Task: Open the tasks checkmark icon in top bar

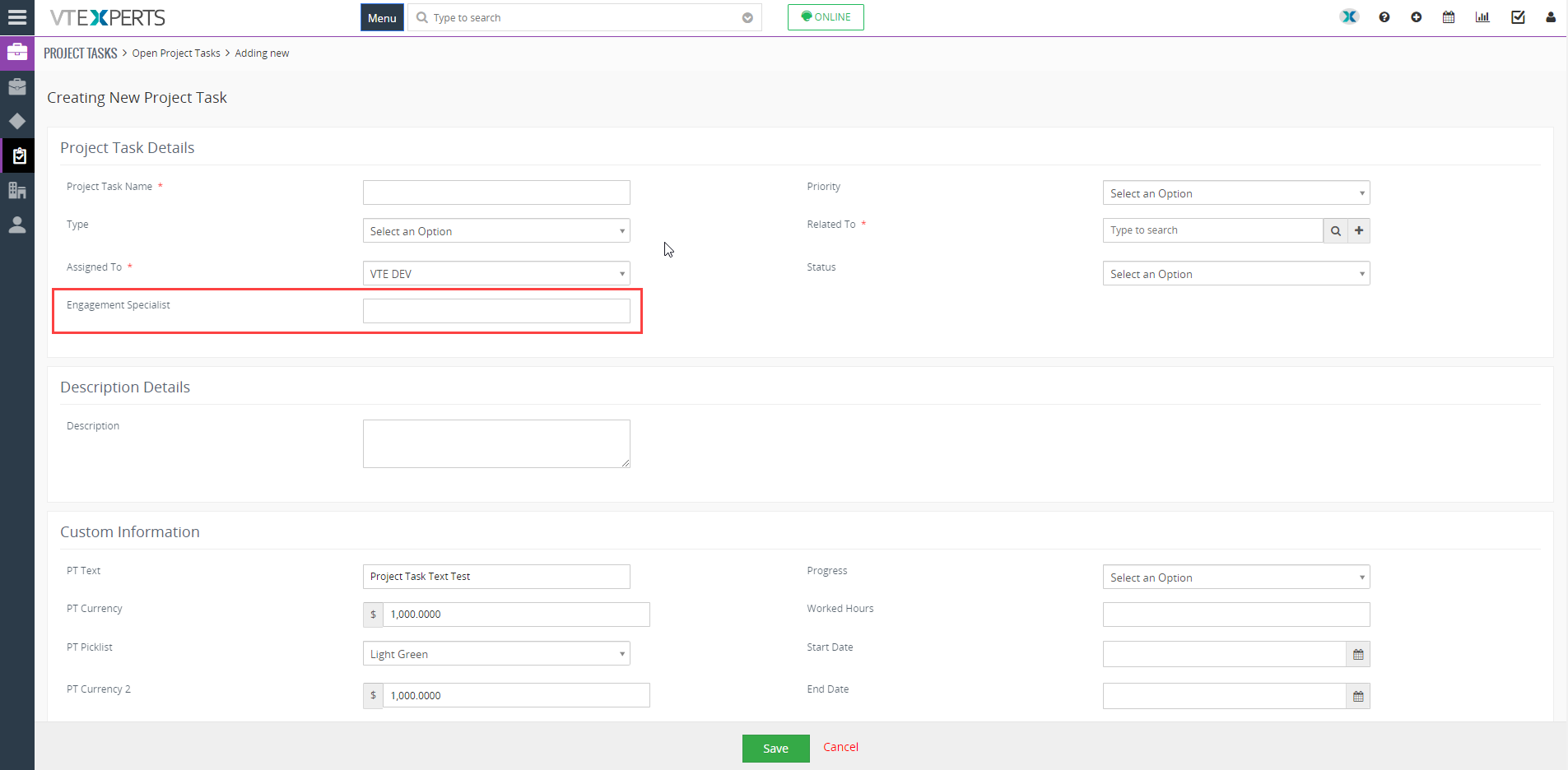Action: tap(1518, 17)
